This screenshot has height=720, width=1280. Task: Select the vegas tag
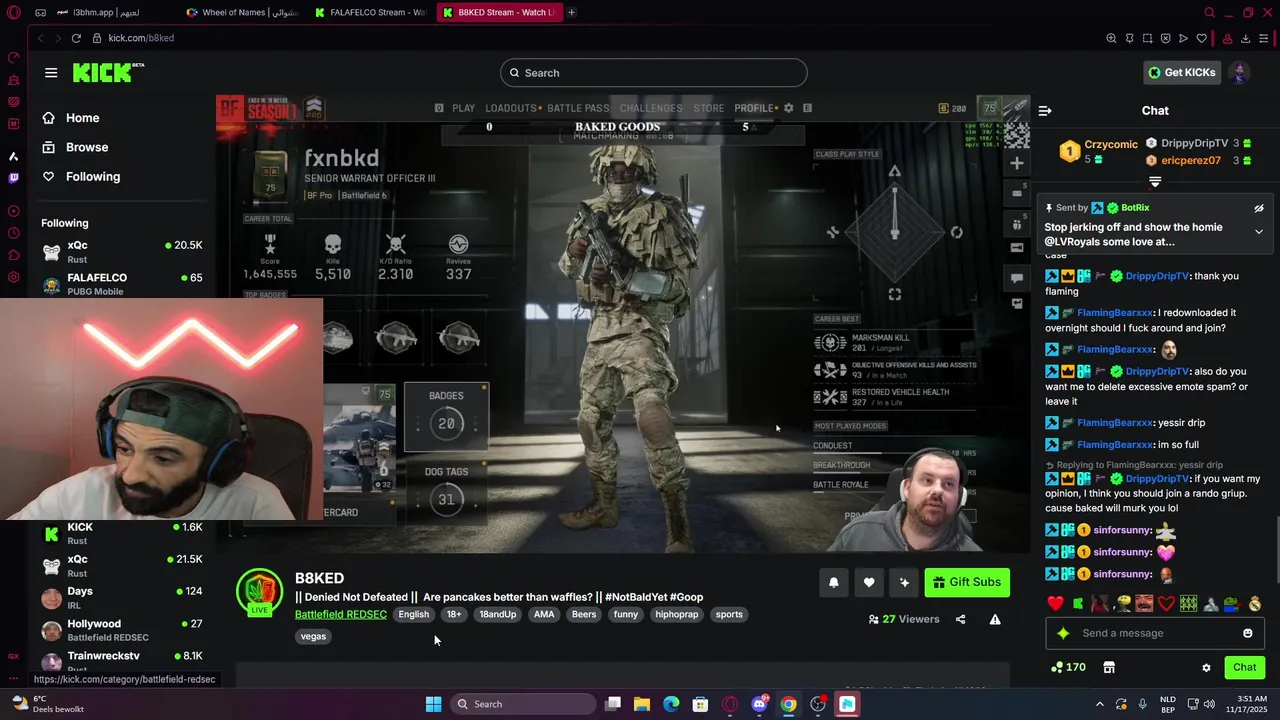pyautogui.click(x=313, y=636)
